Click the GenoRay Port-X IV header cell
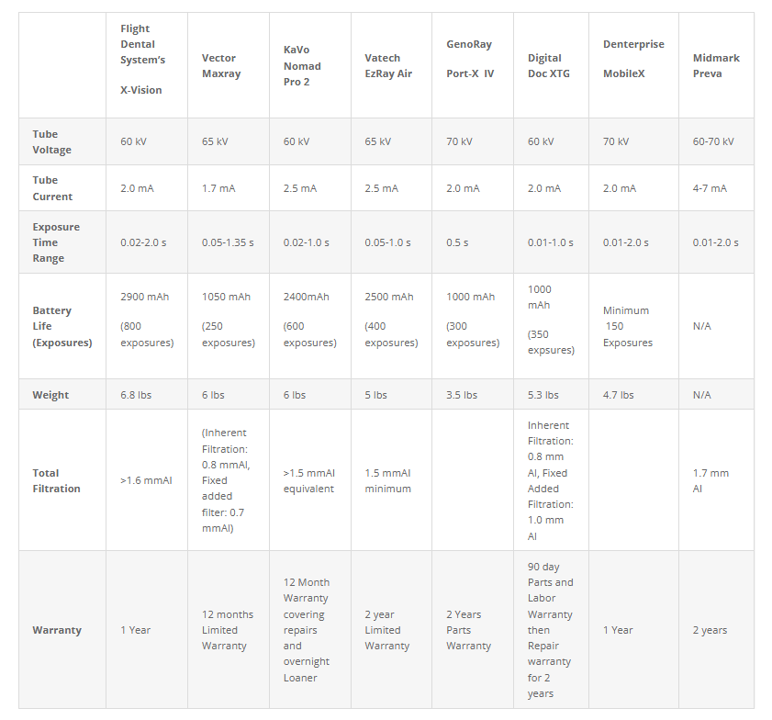The height and width of the screenshot is (720, 772). [x=473, y=65]
